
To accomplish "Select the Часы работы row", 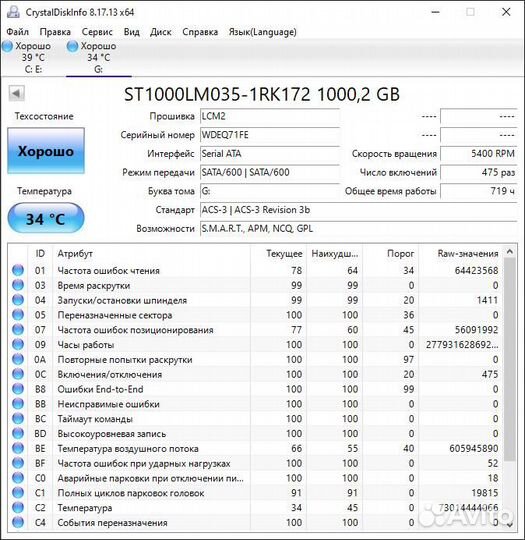I will click(255, 344).
